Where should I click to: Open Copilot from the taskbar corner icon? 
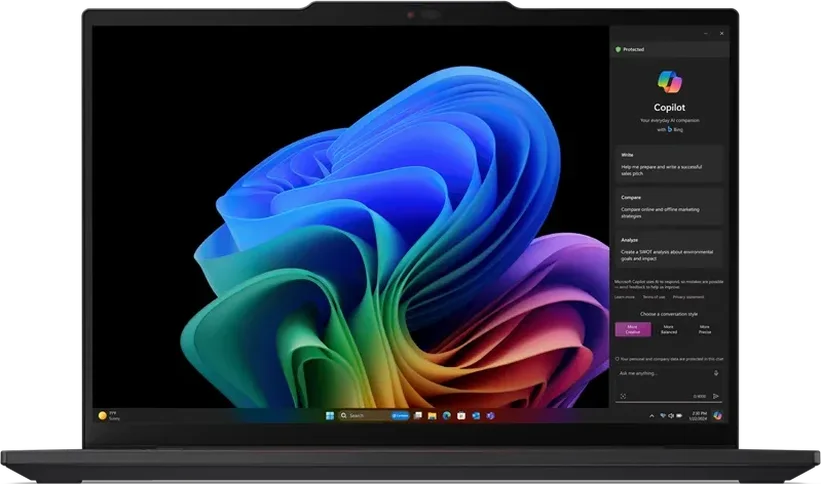point(717,415)
